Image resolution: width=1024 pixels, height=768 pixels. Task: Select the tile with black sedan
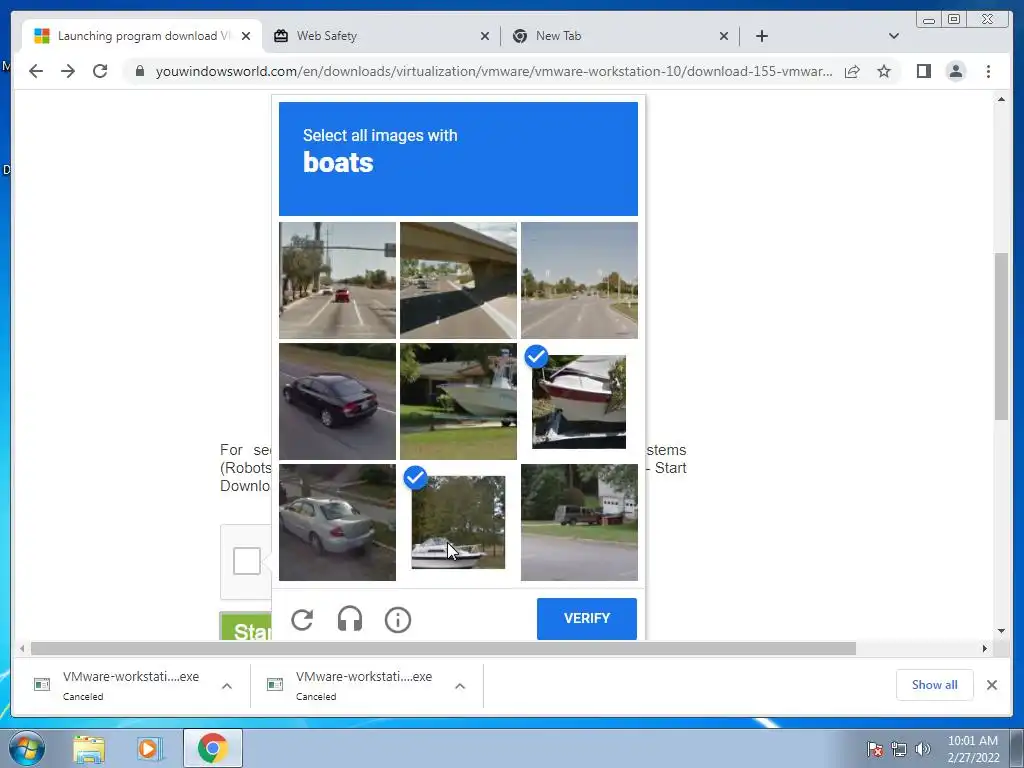pyautogui.click(x=337, y=402)
